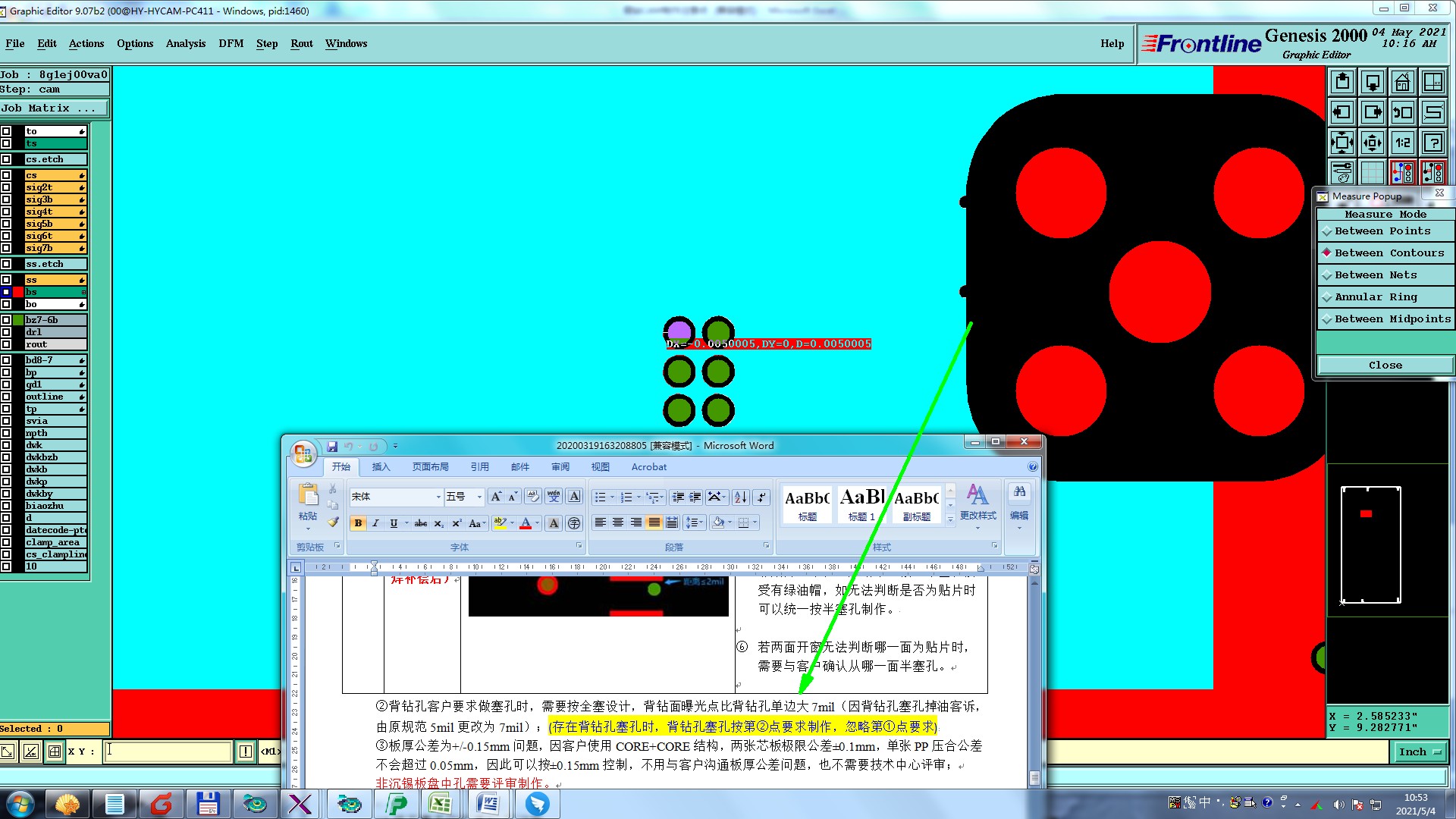Click the zoom in icon with inward arrows
This screenshot has width=1456, height=819.
tap(1341, 143)
